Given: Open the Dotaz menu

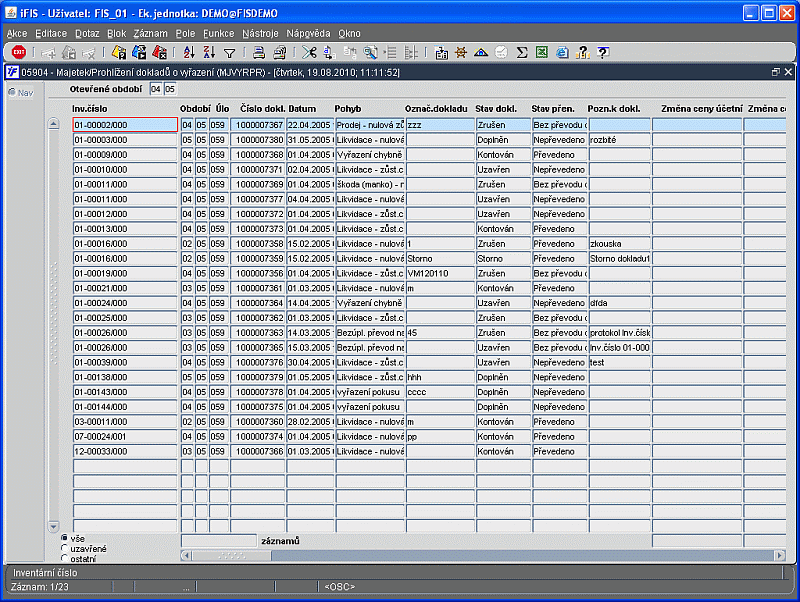Looking at the screenshot, I should coord(87,33).
